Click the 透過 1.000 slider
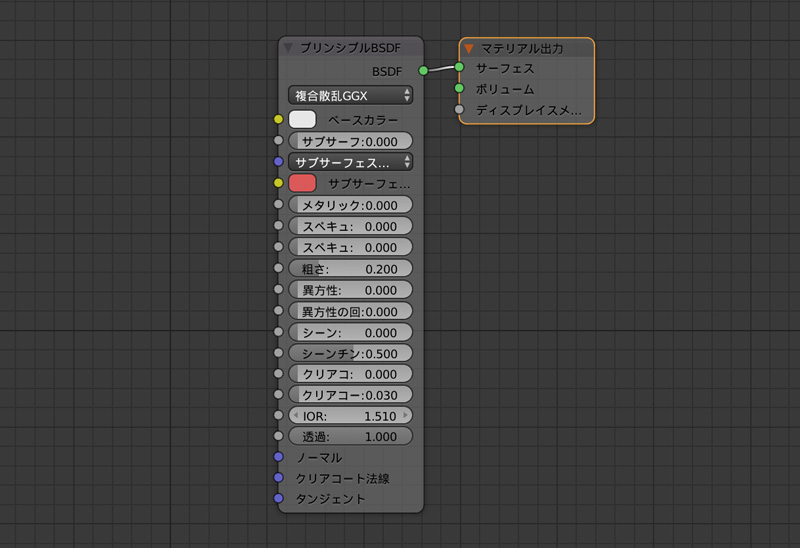Viewport: 800px width, 548px height. coord(350,437)
